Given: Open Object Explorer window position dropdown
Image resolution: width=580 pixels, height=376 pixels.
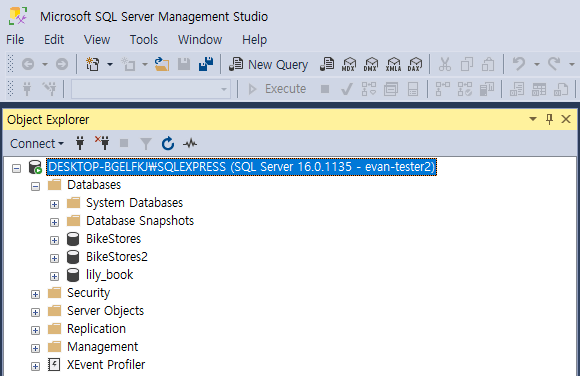Looking at the screenshot, I should pos(533,119).
